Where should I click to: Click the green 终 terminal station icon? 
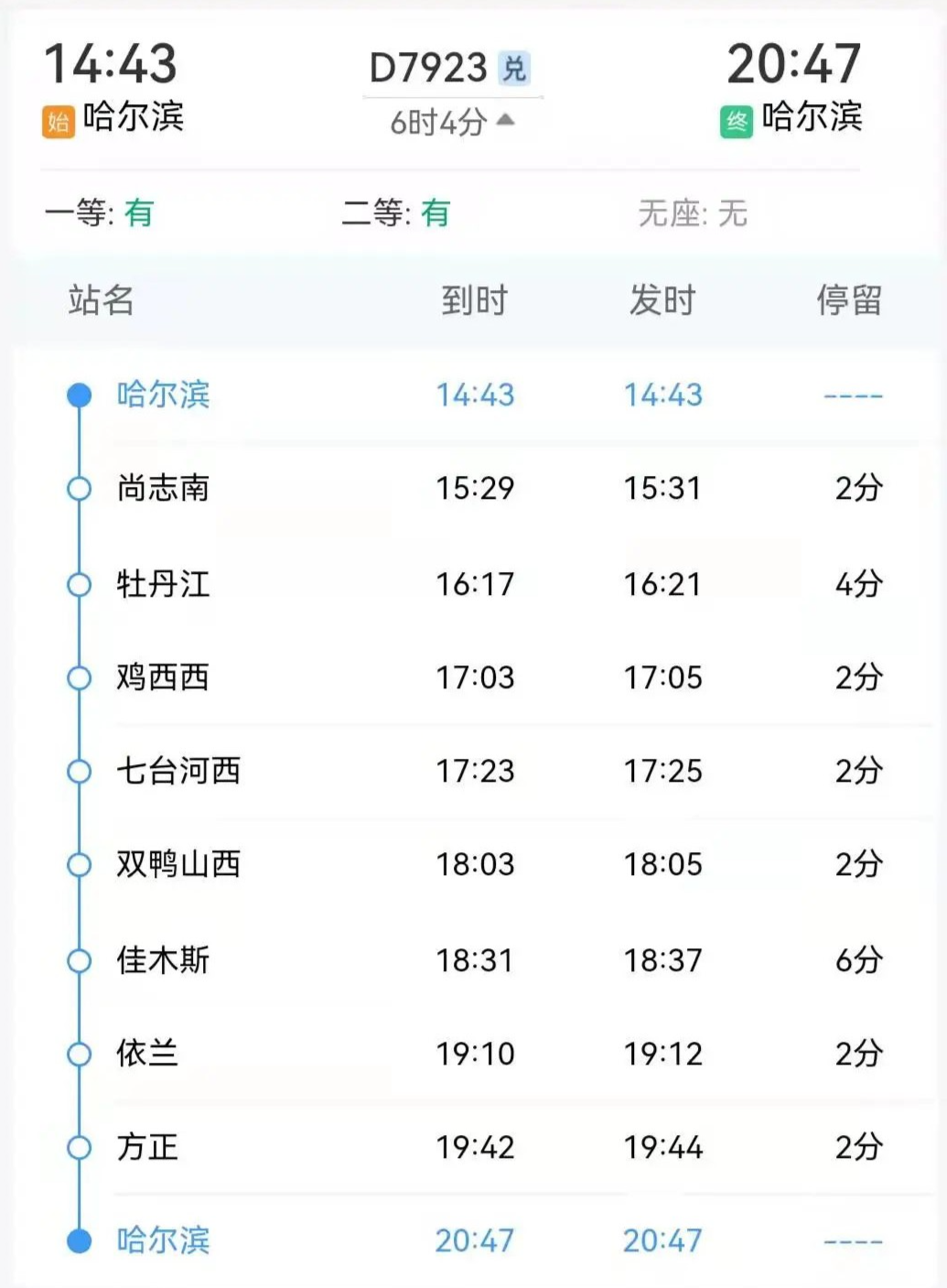[736, 122]
